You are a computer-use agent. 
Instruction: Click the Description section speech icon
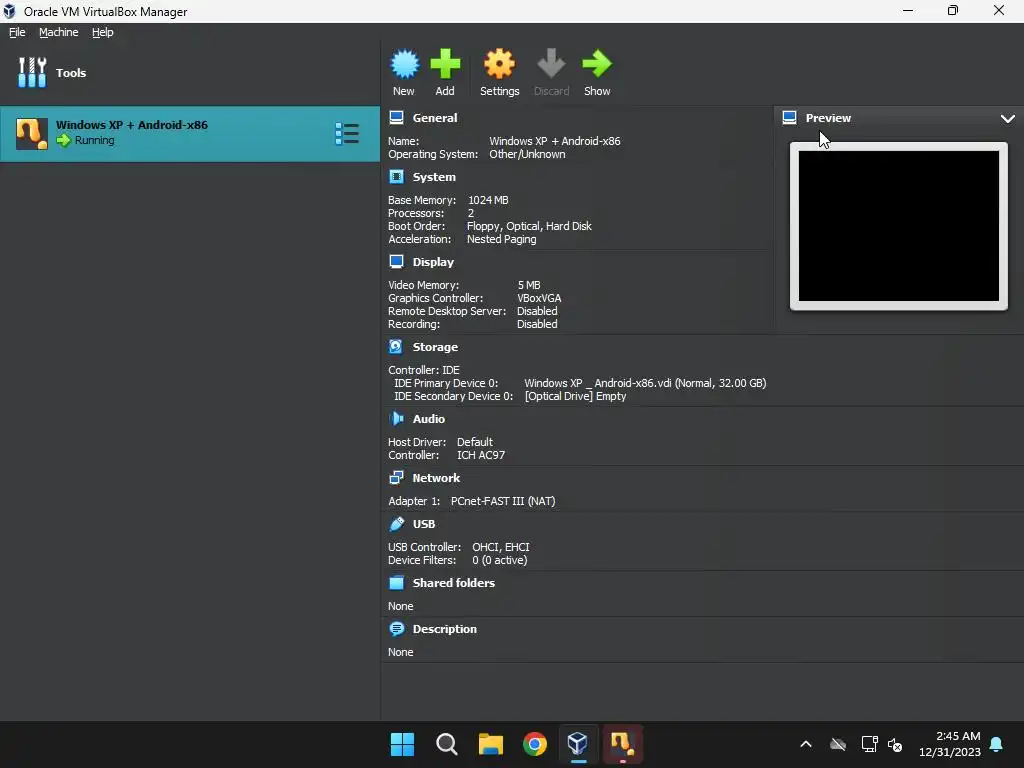pos(396,629)
